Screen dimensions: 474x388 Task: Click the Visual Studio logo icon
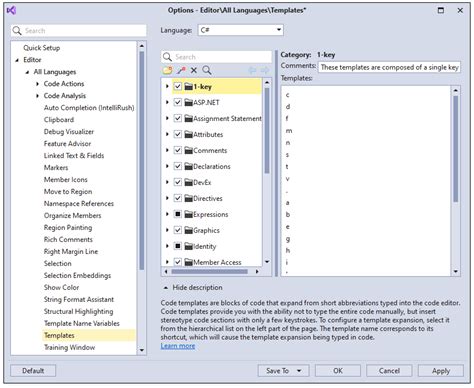pos(11,10)
